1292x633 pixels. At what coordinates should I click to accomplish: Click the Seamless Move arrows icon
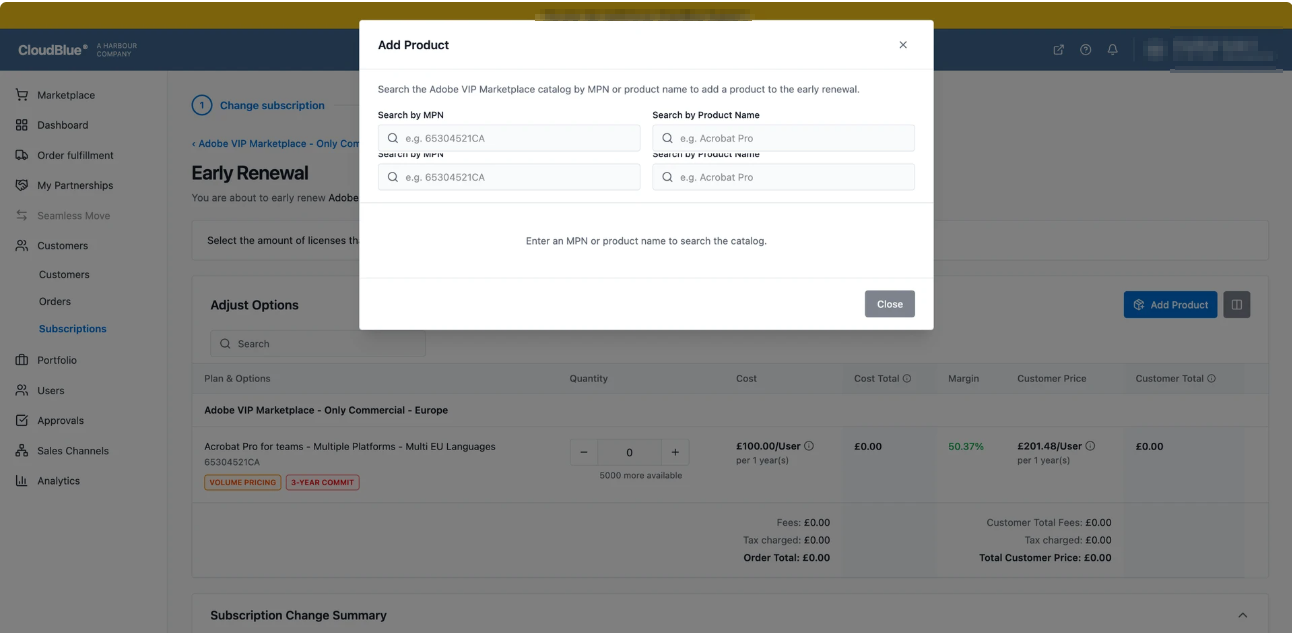click(x=22, y=215)
